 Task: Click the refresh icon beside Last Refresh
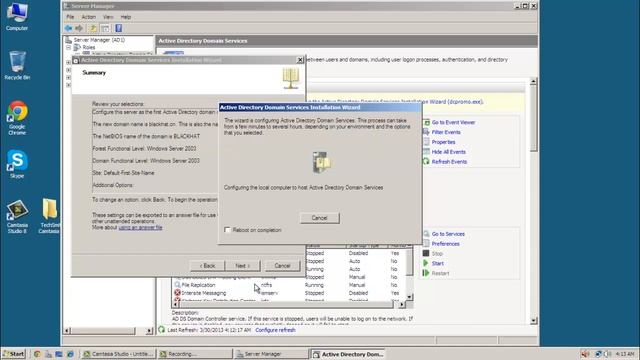[x=162, y=329]
